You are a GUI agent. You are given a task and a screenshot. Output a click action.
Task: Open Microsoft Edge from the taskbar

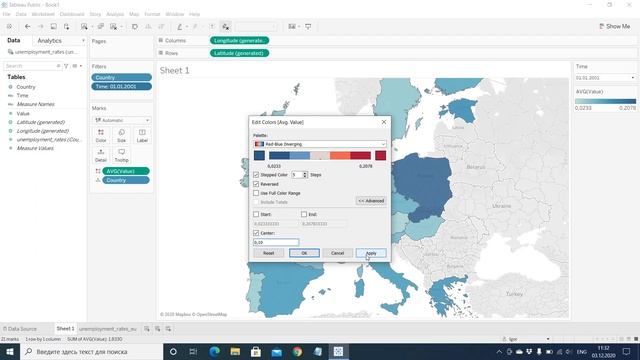214,351
